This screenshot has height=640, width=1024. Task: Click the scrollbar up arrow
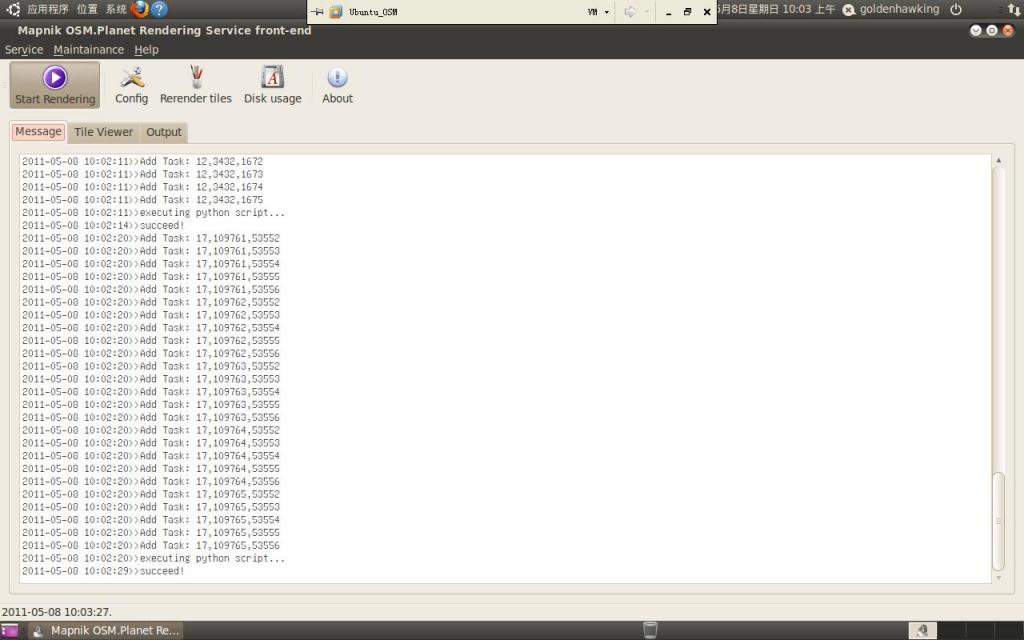[998, 160]
